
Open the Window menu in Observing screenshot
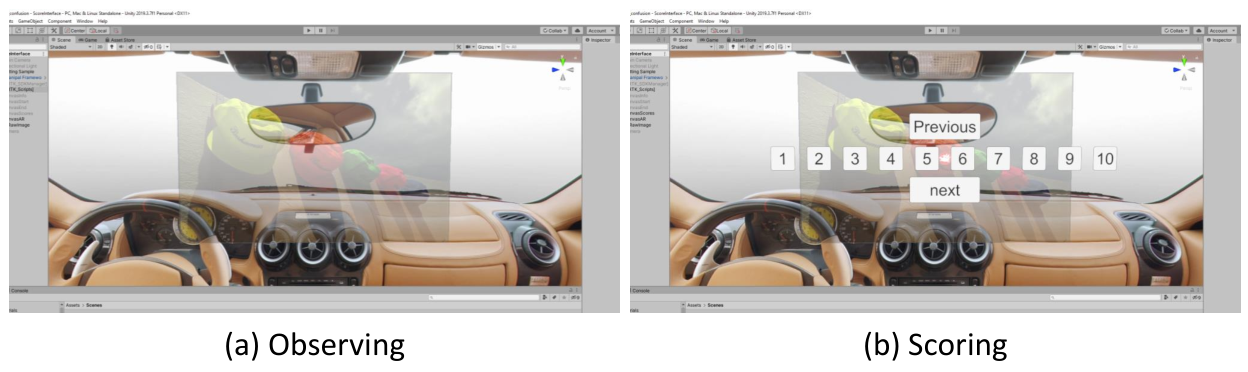85,21
